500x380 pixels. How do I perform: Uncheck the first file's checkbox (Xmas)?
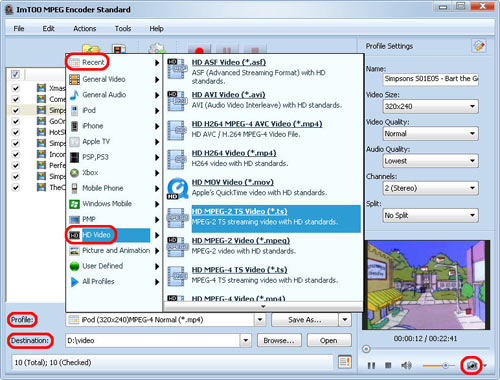pyautogui.click(x=15, y=88)
